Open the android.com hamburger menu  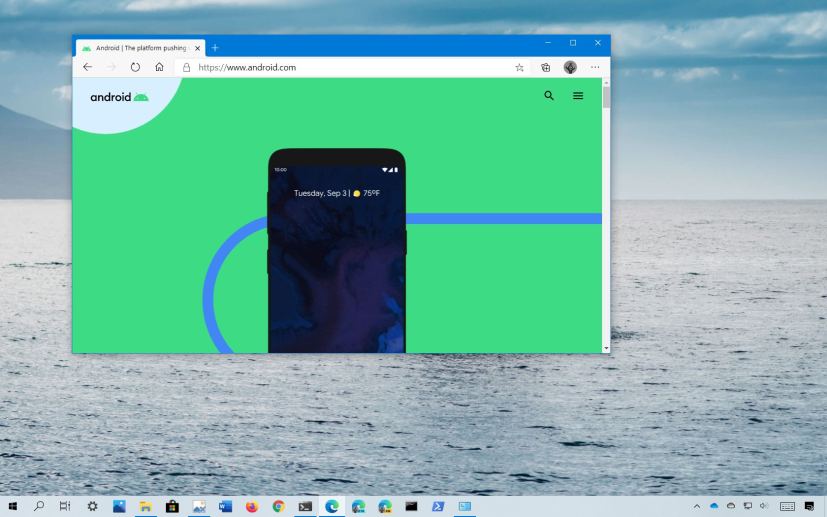[578, 95]
